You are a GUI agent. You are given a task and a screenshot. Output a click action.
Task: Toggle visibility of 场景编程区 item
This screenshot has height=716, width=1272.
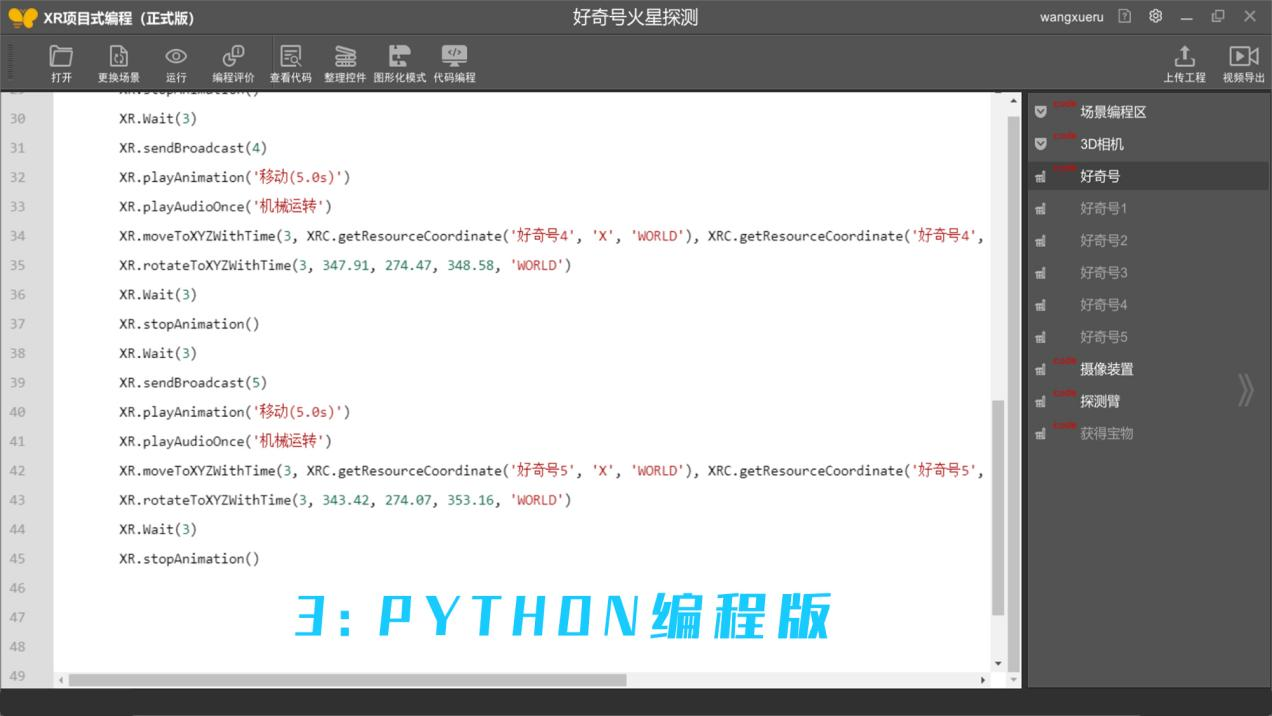tap(1041, 112)
